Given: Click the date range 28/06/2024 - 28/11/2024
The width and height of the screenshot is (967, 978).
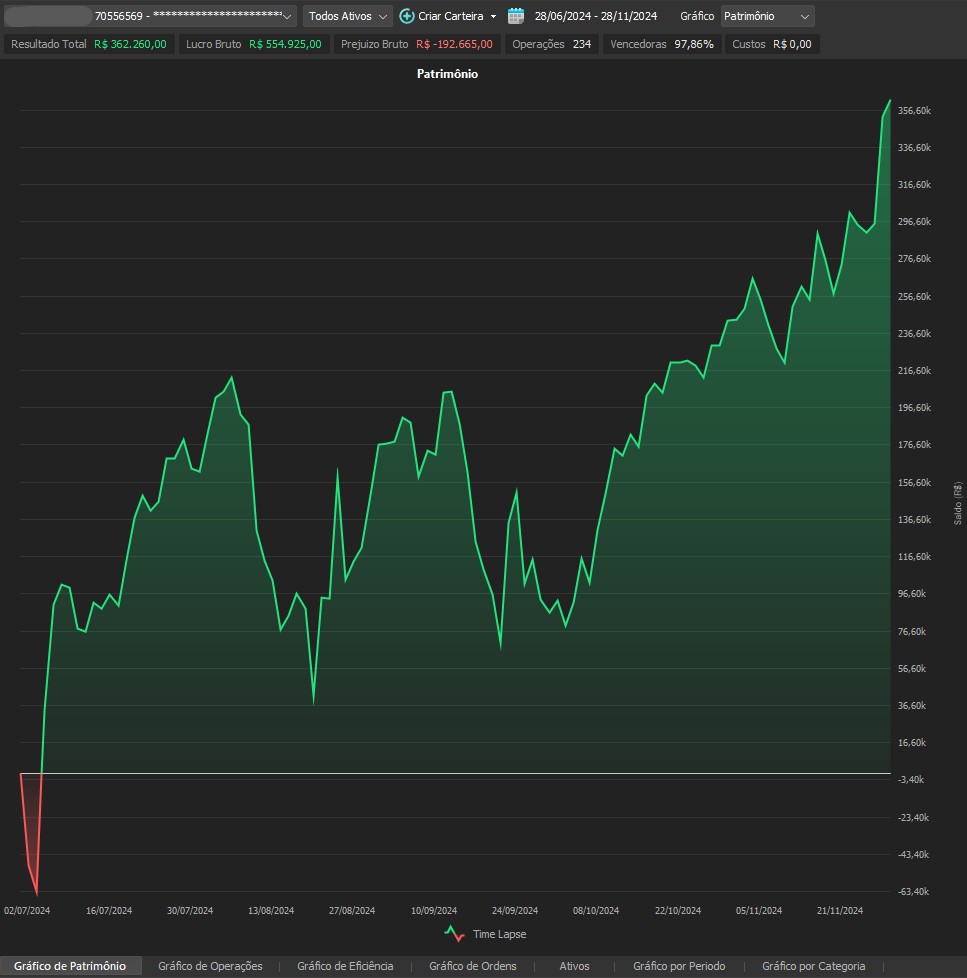Looking at the screenshot, I should (595, 16).
